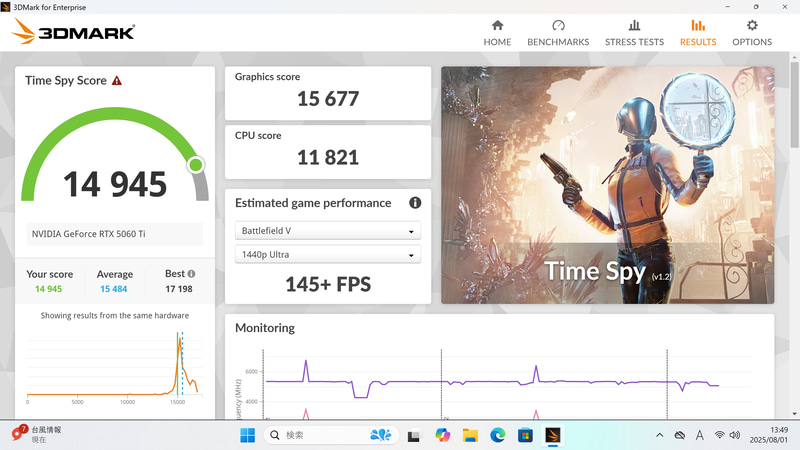Open the 1440p Ultra resolution dropdown
This screenshot has height=450, width=800.
point(328,254)
